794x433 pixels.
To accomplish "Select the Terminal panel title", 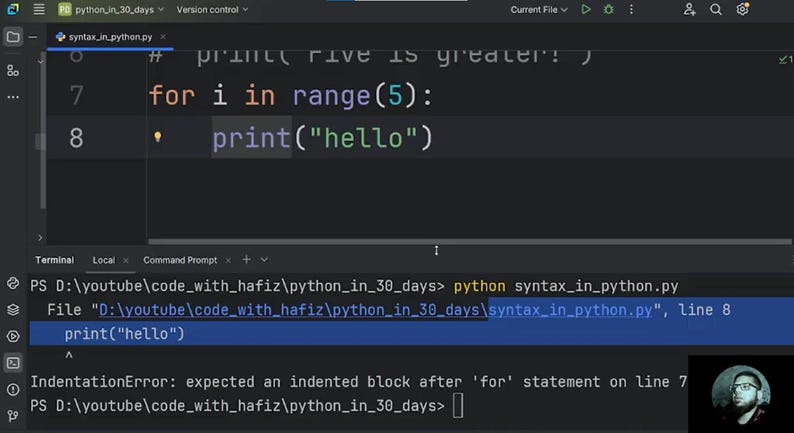I will point(54,260).
